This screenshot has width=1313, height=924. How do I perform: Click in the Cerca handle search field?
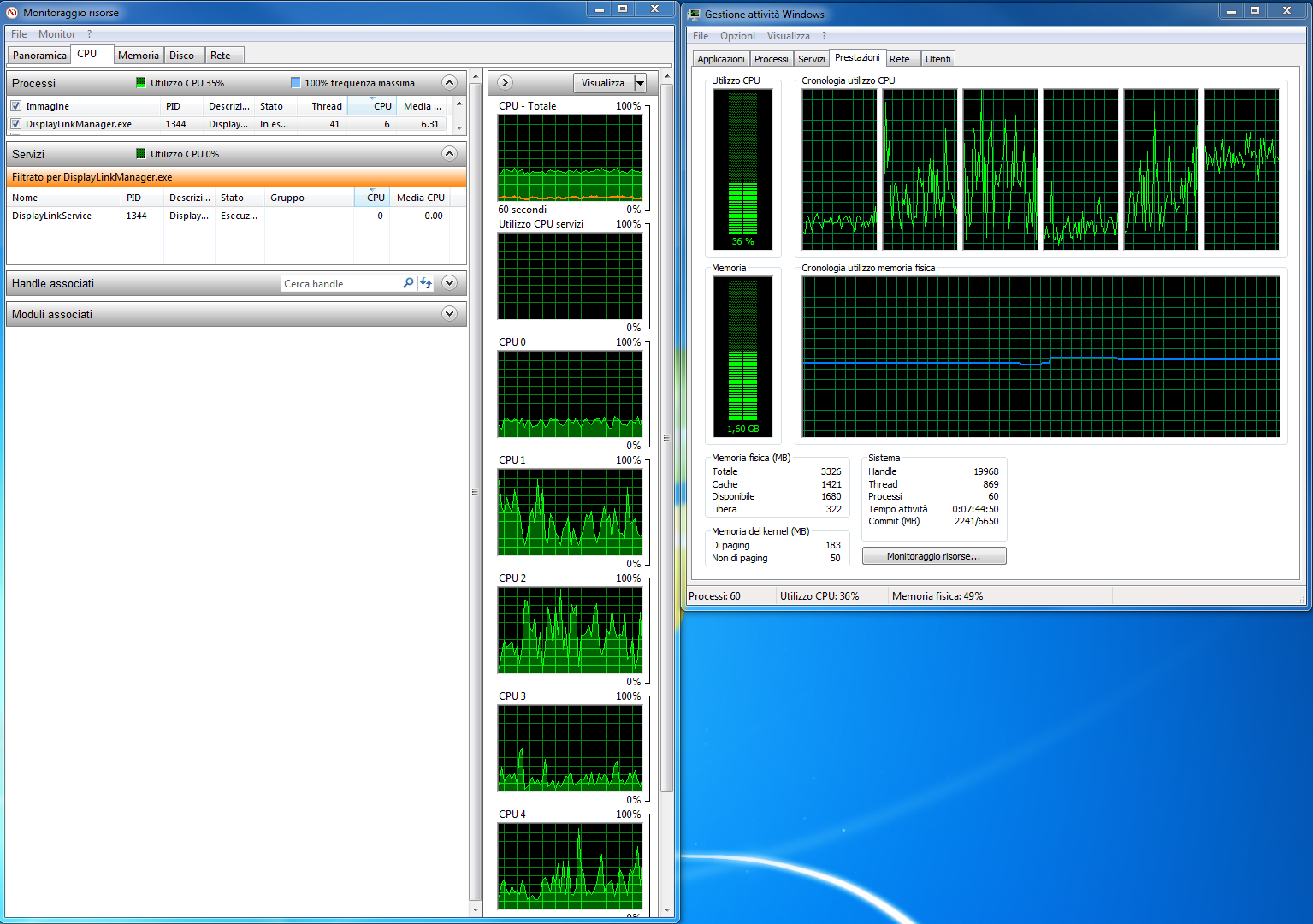(x=340, y=284)
